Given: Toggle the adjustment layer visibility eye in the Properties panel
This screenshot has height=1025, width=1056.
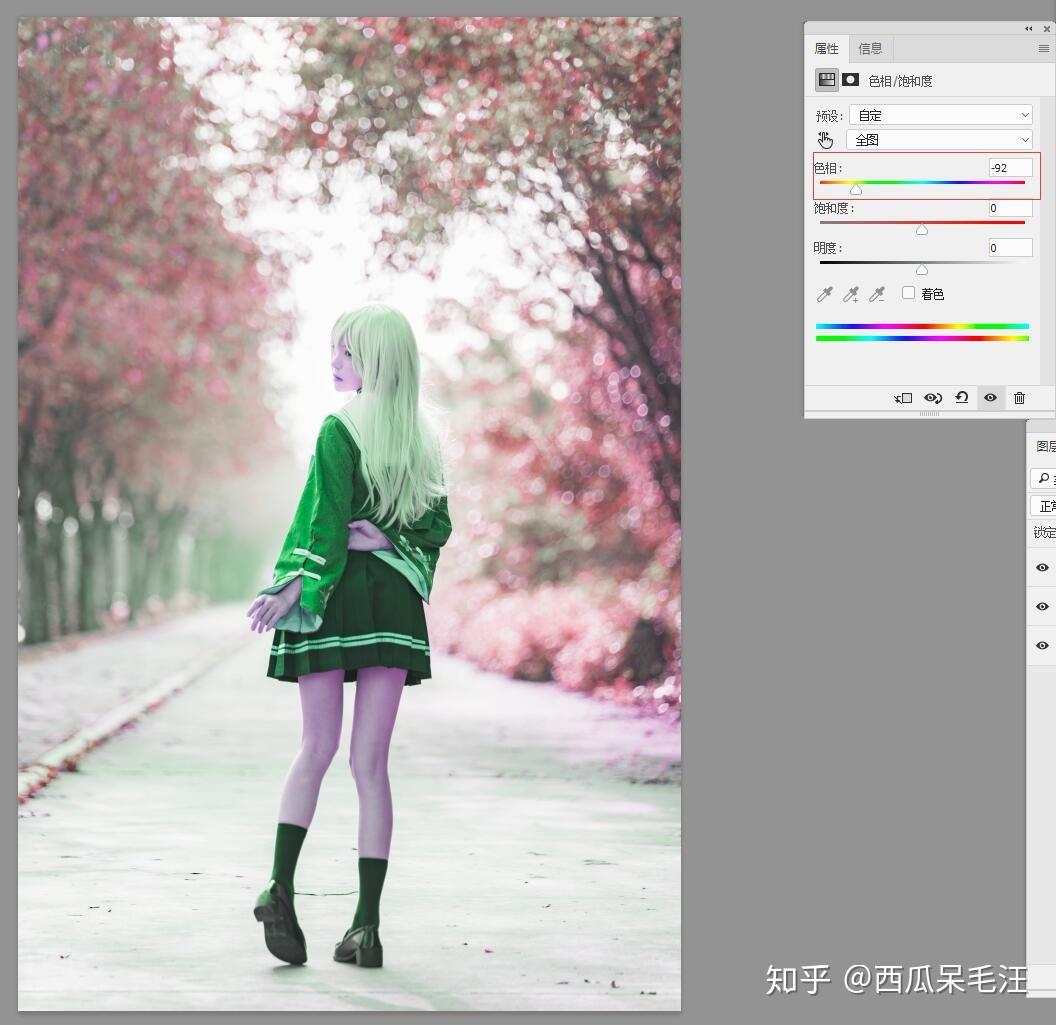Looking at the screenshot, I should tap(990, 397).
